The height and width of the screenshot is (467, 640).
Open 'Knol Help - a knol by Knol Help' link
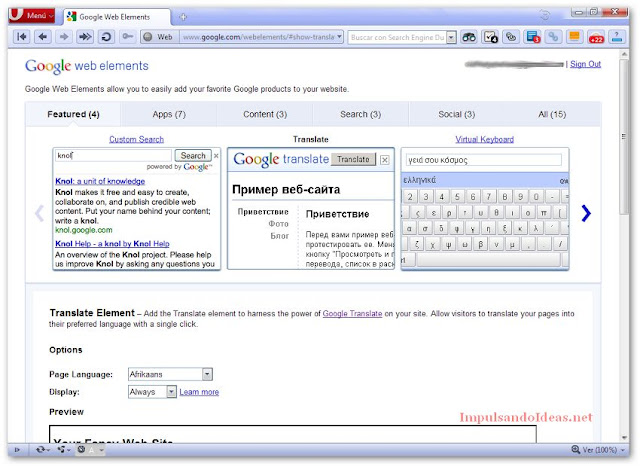pos(112,244)
